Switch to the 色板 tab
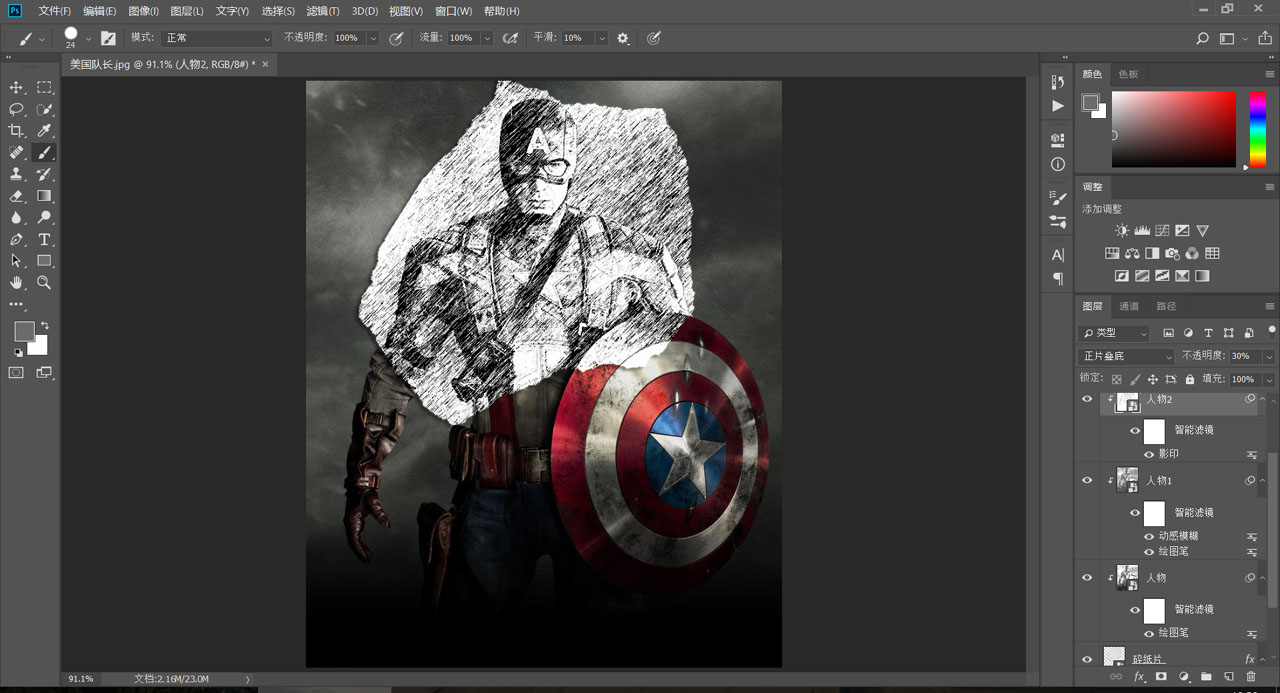Image resolution: width=1280 pixels, height=693 pixels. (1128, 75)
